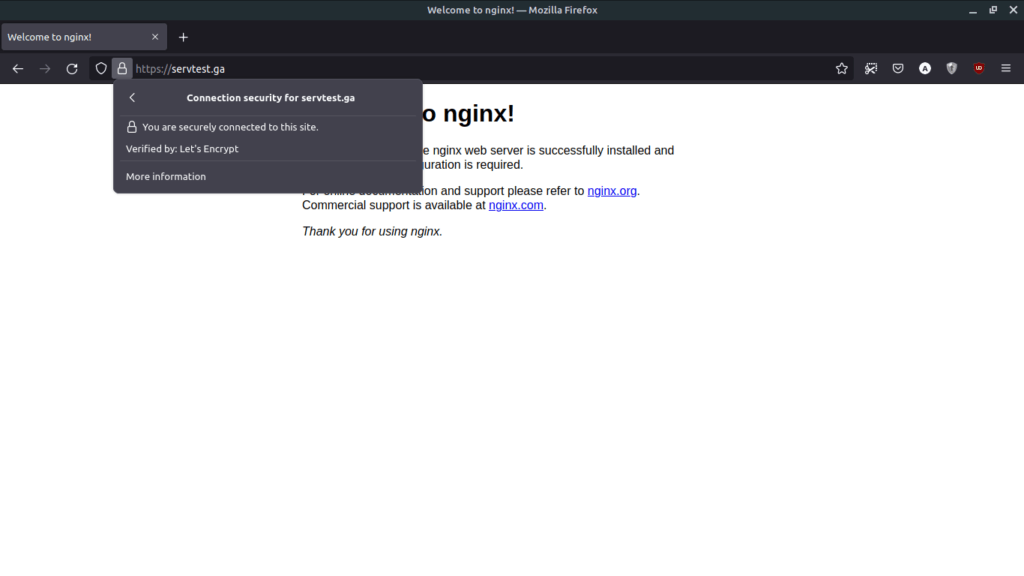Click 'You are securely connected to this site.'

230,127
